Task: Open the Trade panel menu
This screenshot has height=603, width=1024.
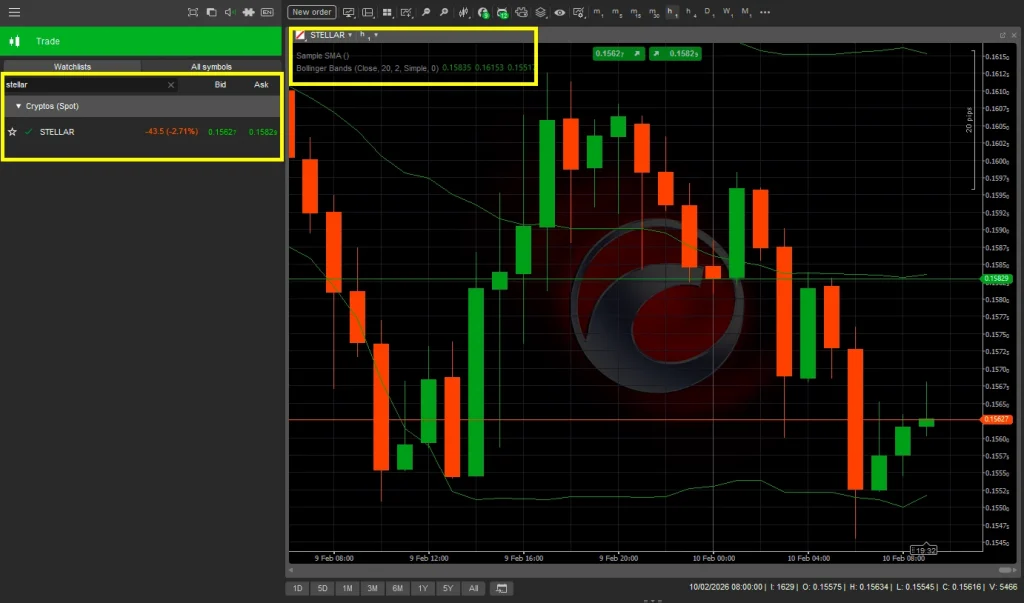Action: coord(14,41)
